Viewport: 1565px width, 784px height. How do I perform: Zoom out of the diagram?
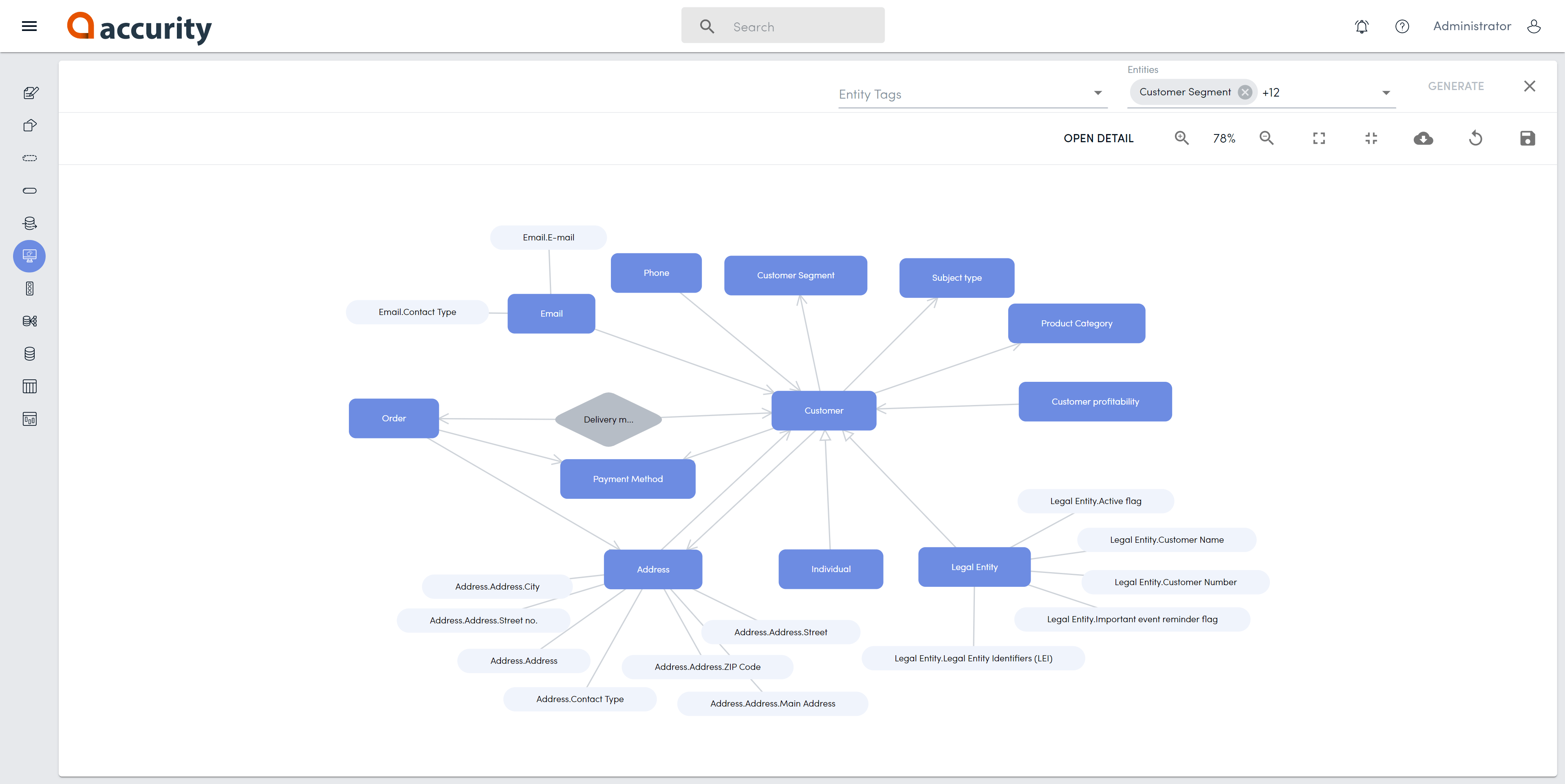(1267, 138)
